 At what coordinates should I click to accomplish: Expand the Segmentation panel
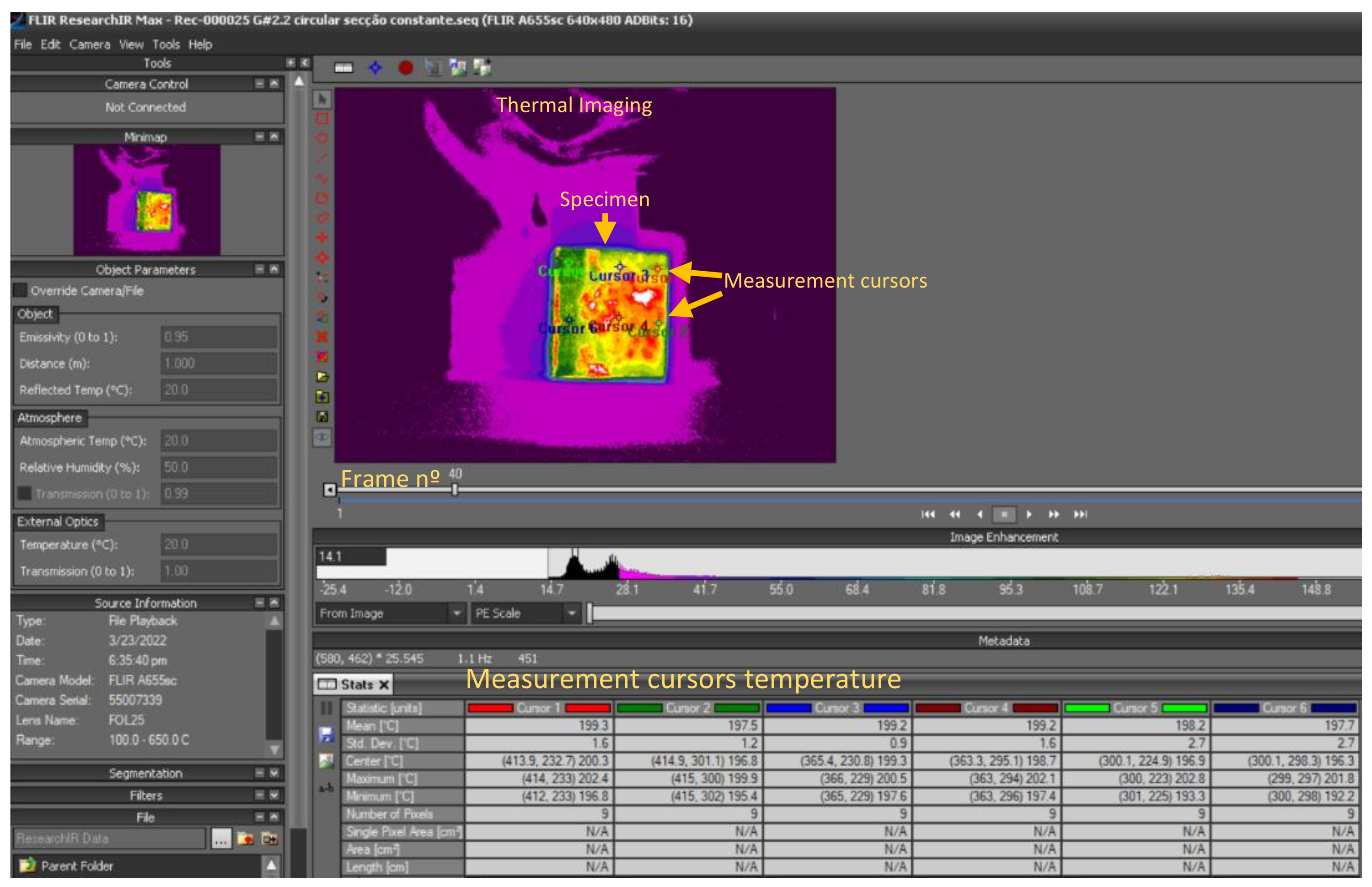coord(275,773)
